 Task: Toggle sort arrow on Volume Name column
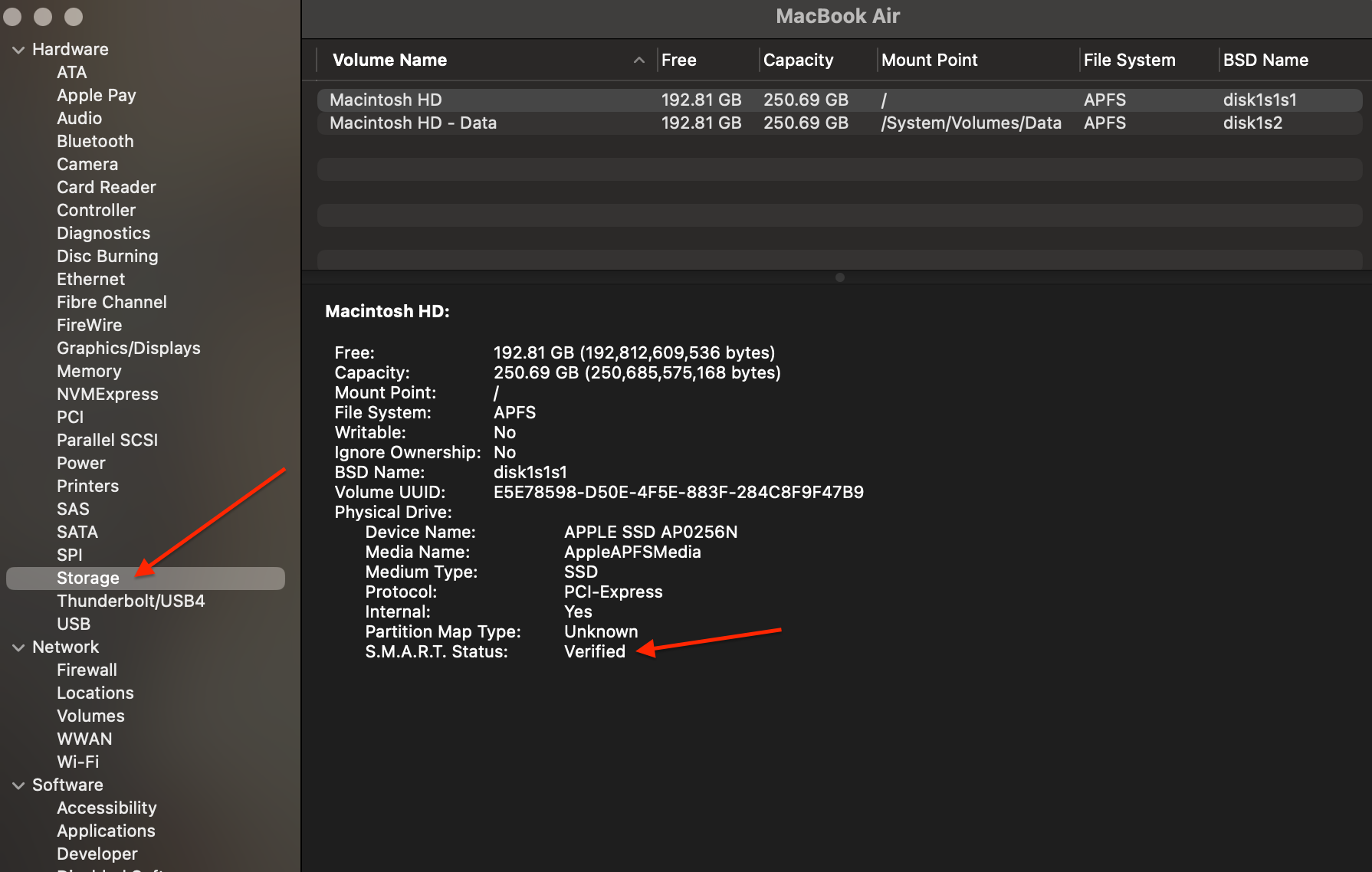pyautogui.click(x=638, y=60)
